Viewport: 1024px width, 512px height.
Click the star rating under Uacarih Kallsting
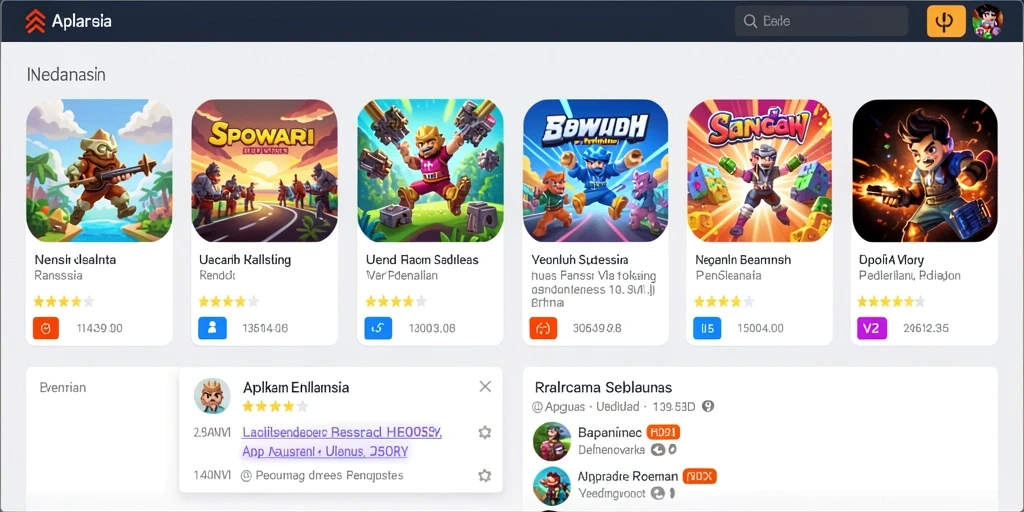[x=229, y=302]
